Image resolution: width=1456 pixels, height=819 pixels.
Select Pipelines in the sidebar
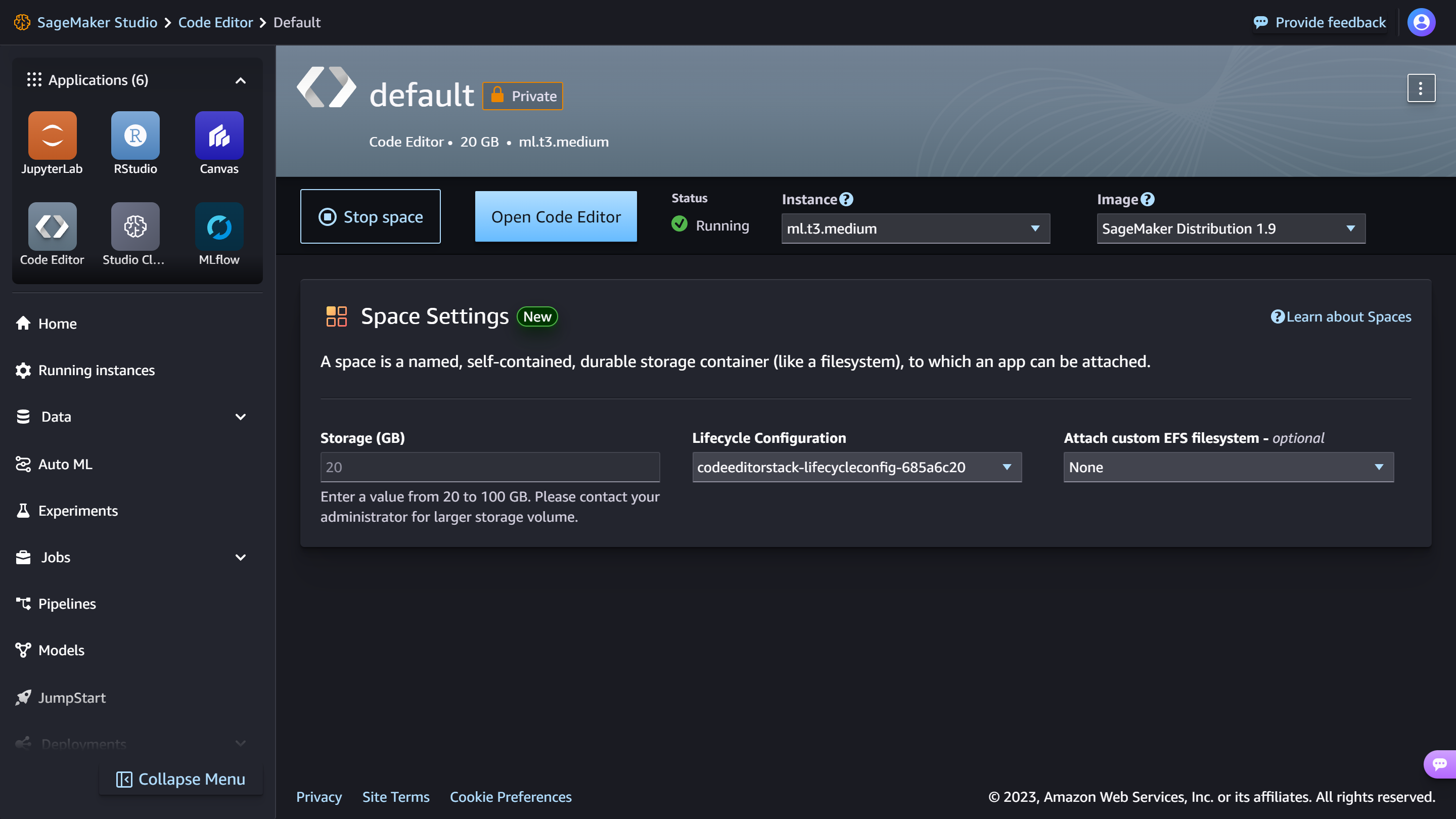coord(67,604)
